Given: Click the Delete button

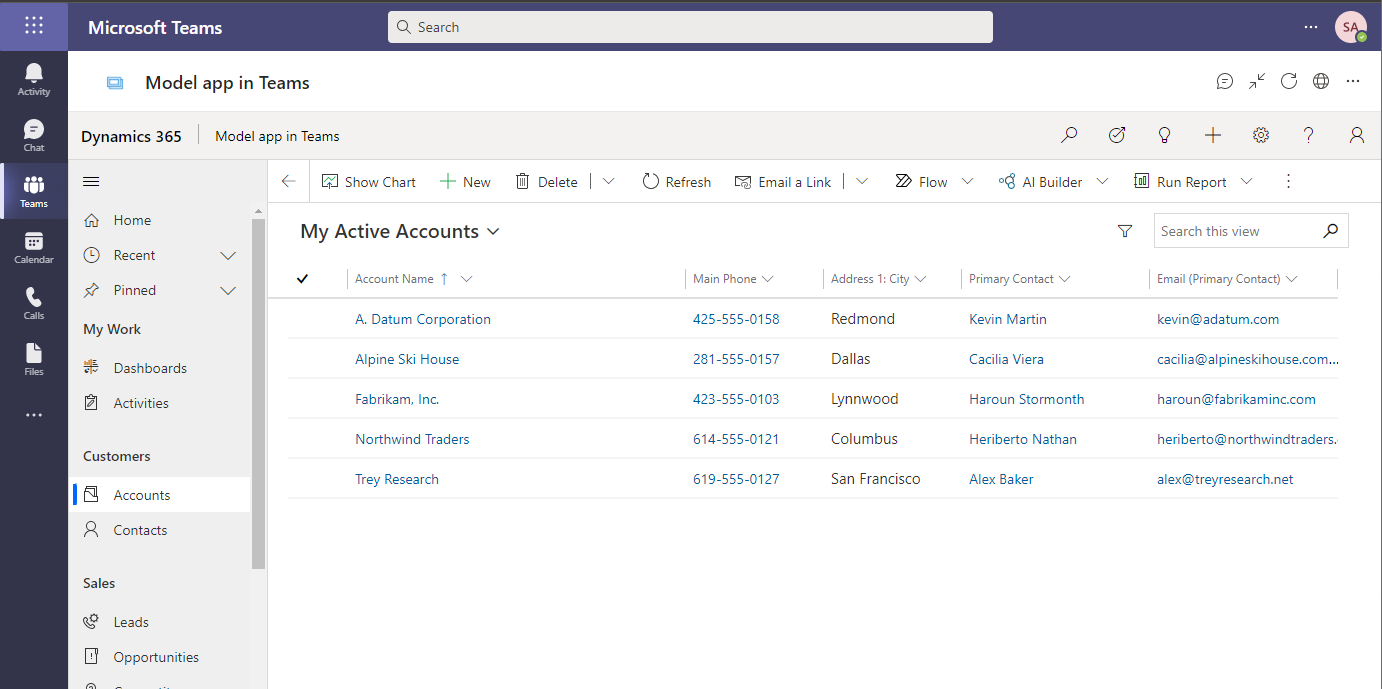Looking at the screenshot, I should 546,181.
